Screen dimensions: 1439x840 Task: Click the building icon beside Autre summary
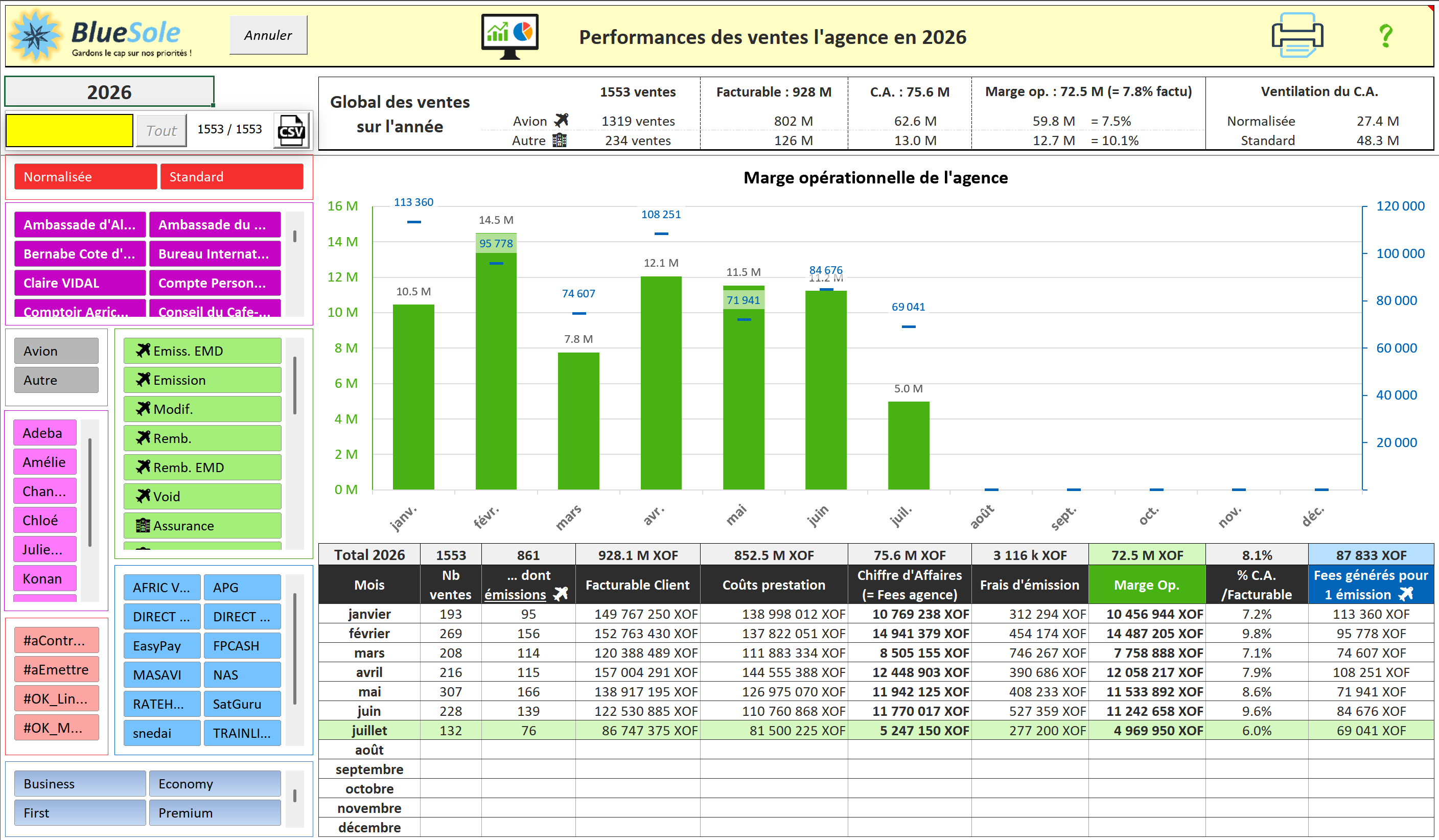[x=560, y=140]
